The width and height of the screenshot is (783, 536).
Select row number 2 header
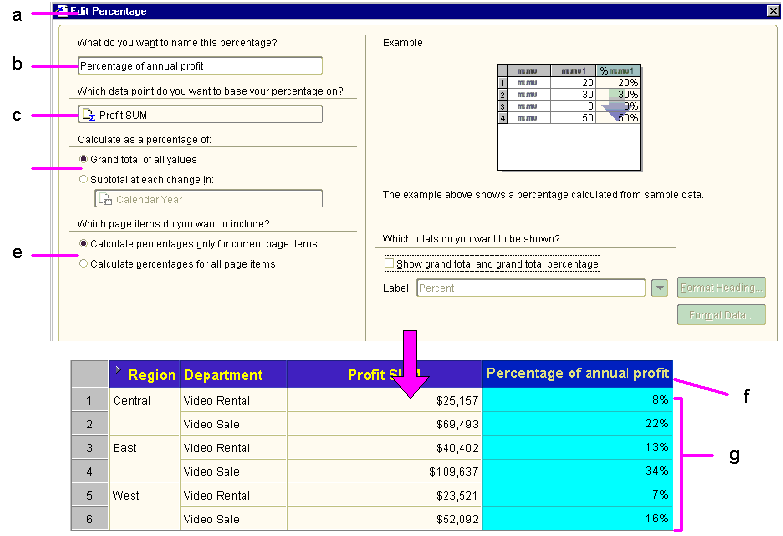(89, 424)
